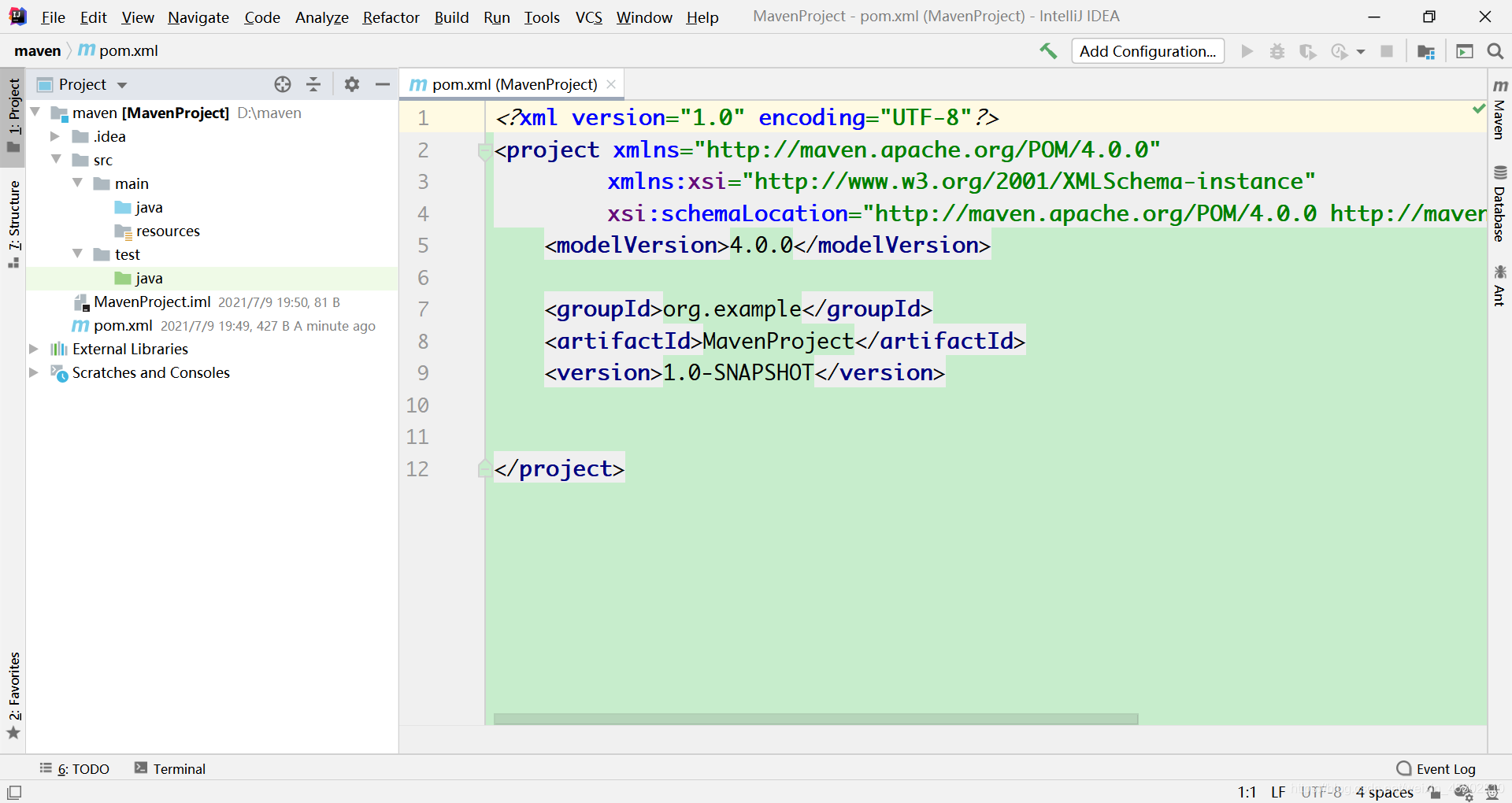Click the Debug bug icon
The height and width of the screenshot is (803, 1512).
click(1277, 51)
